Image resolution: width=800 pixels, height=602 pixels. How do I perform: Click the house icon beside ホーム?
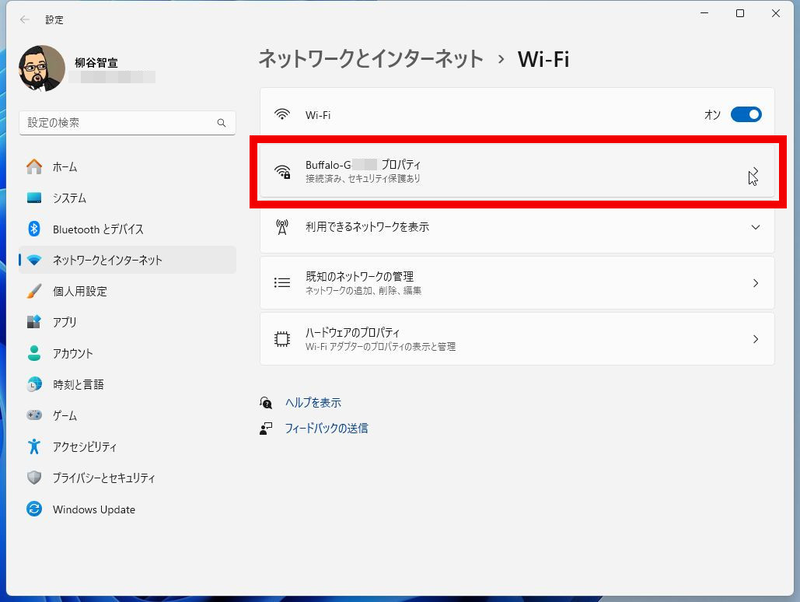34,166
